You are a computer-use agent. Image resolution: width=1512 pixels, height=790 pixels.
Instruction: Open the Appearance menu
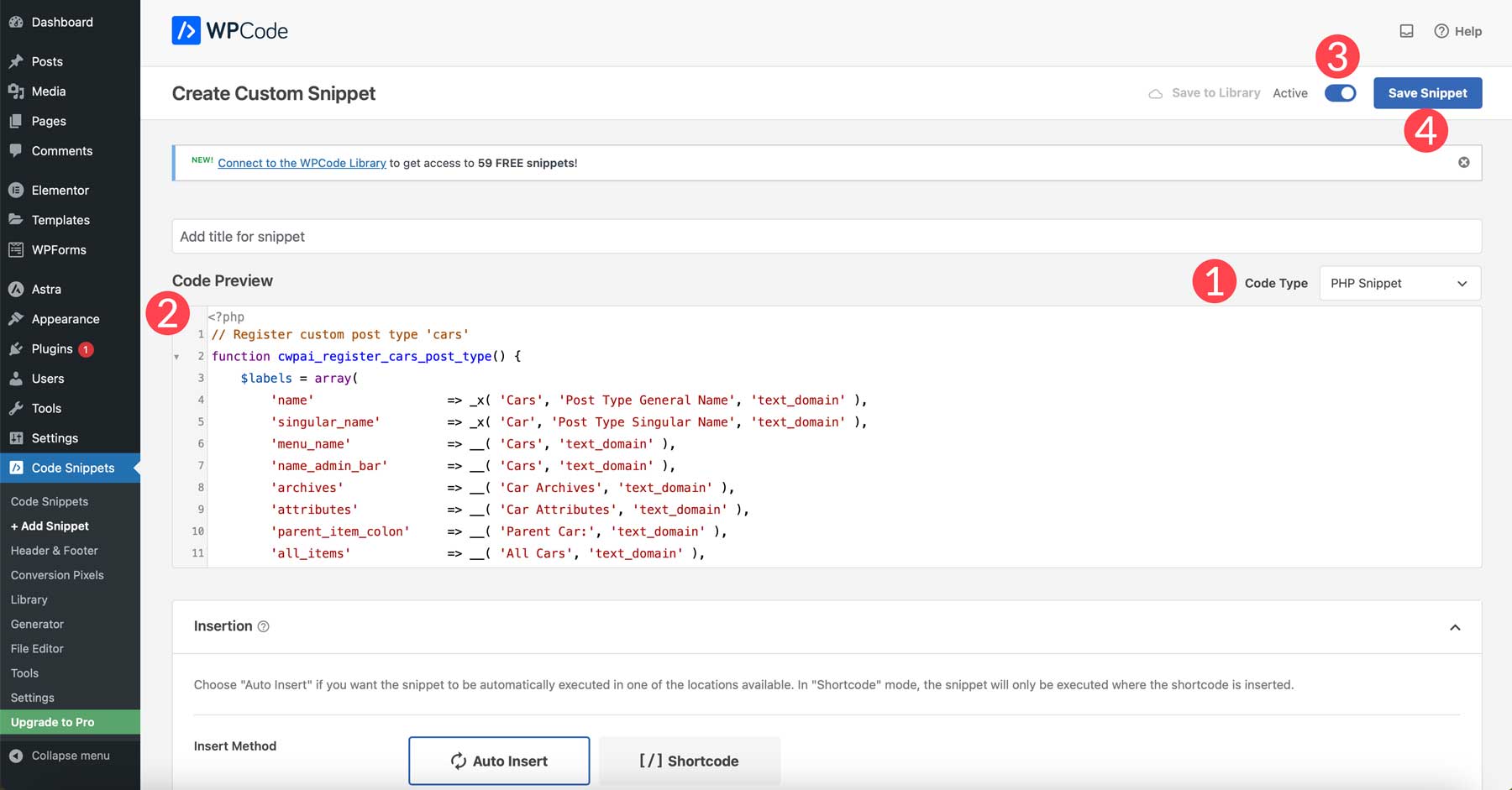coord(65,319)
